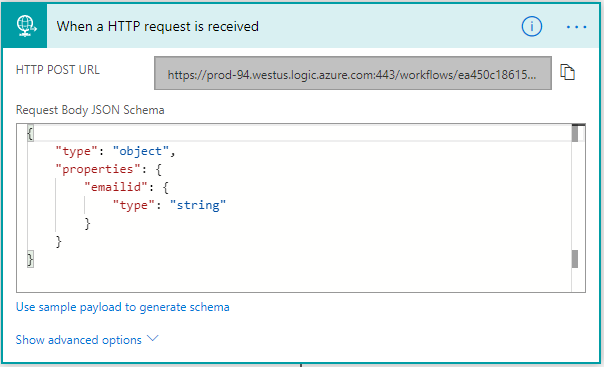The image size is (604, 367).
Task: Click inside the Request Body JSON Schema editor
Action: coord(301,208)
